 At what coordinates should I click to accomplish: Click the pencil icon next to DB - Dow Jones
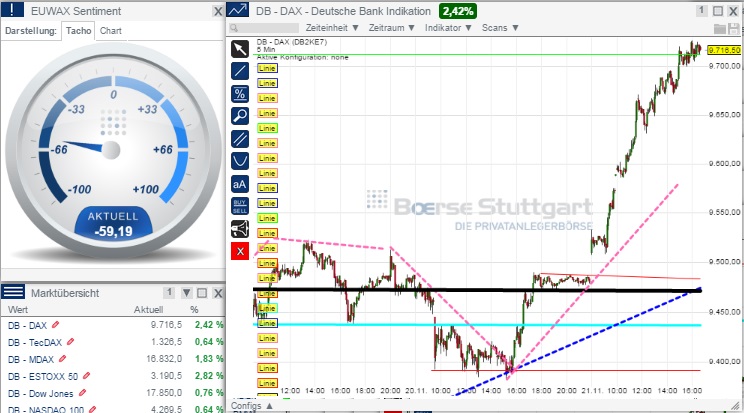pos(82,393)
